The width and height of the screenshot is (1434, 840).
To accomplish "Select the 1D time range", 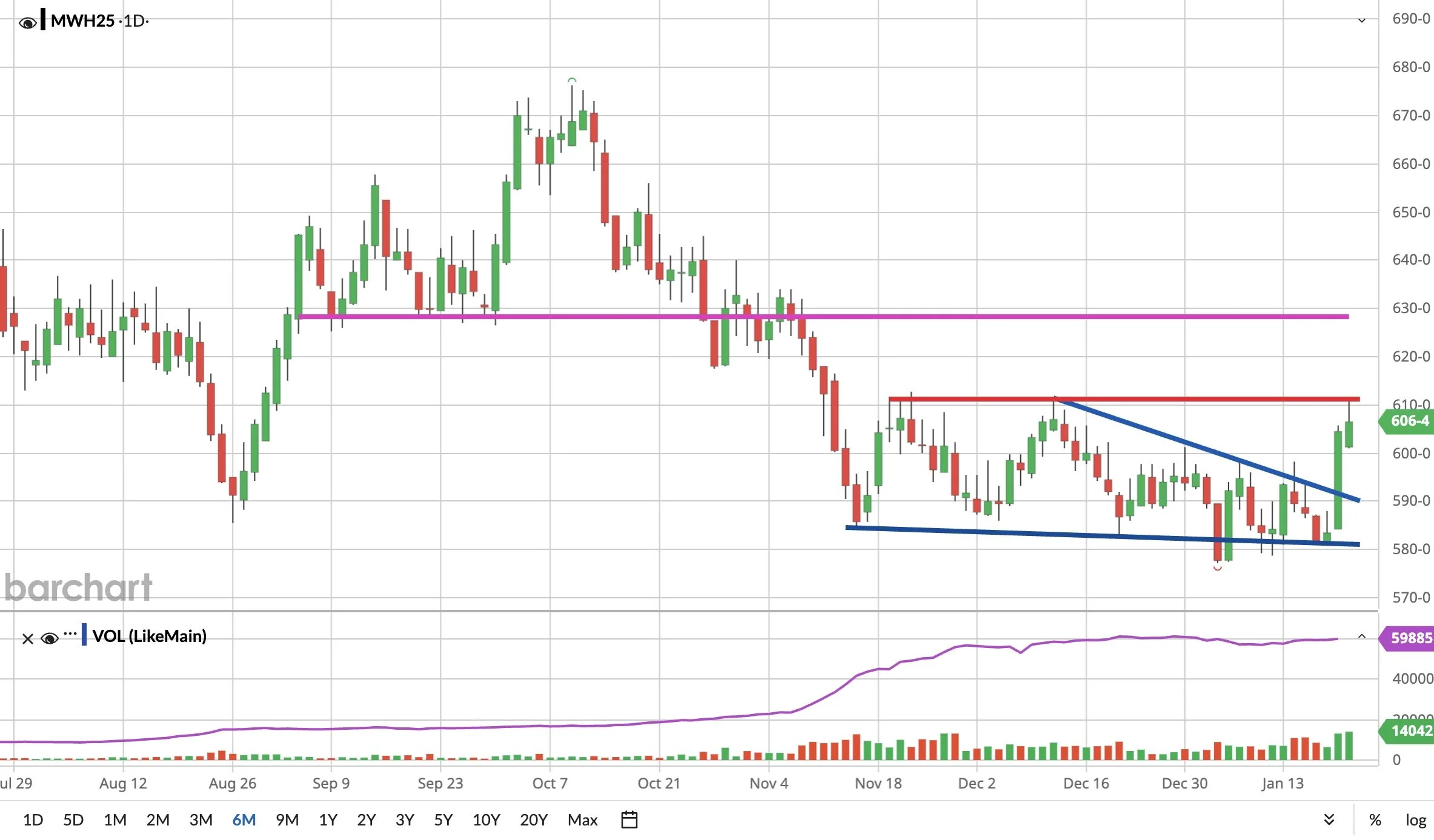I will click(x=33, y=819).
